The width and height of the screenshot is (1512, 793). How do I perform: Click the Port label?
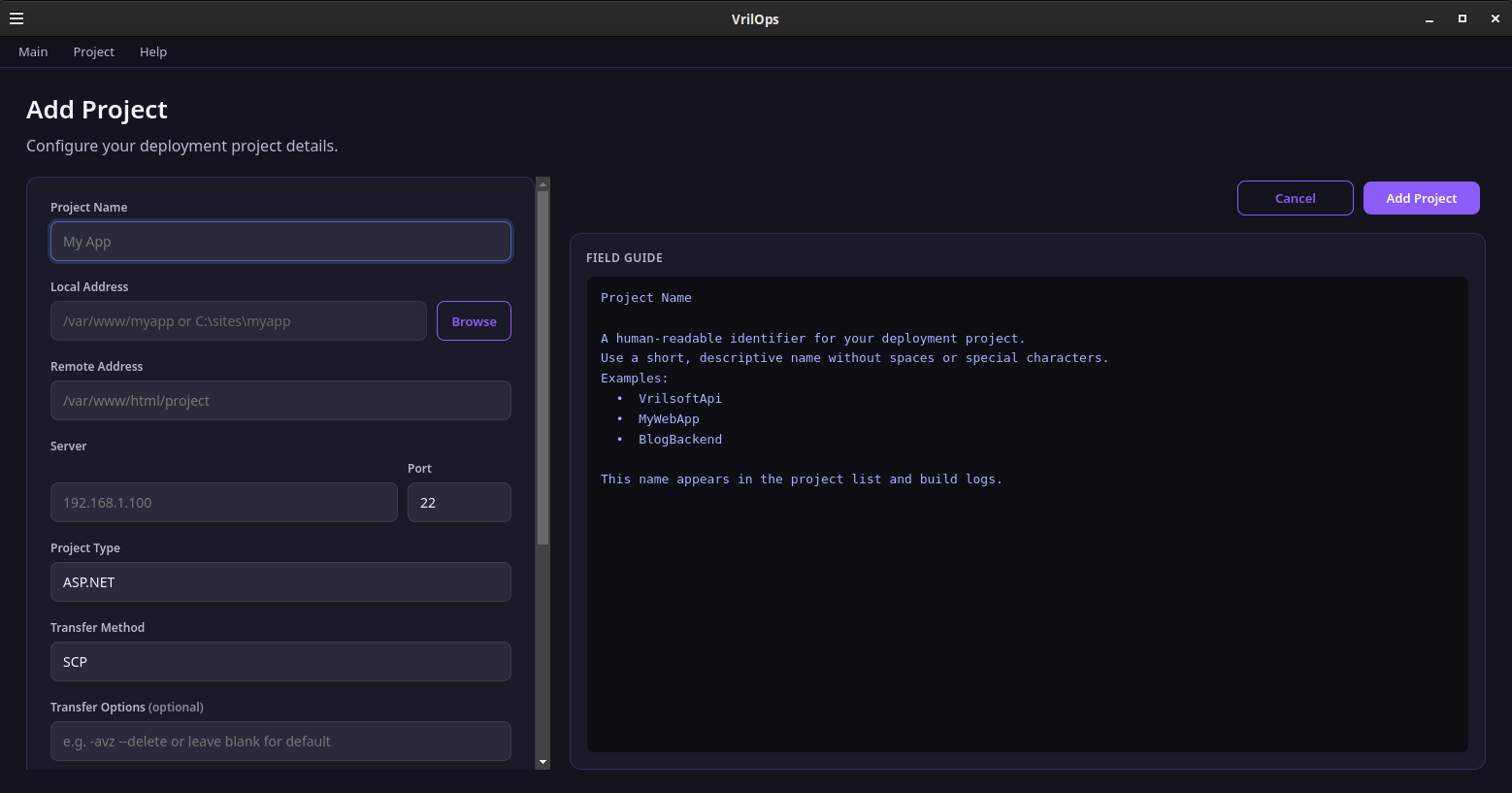(x=419, y=469)
